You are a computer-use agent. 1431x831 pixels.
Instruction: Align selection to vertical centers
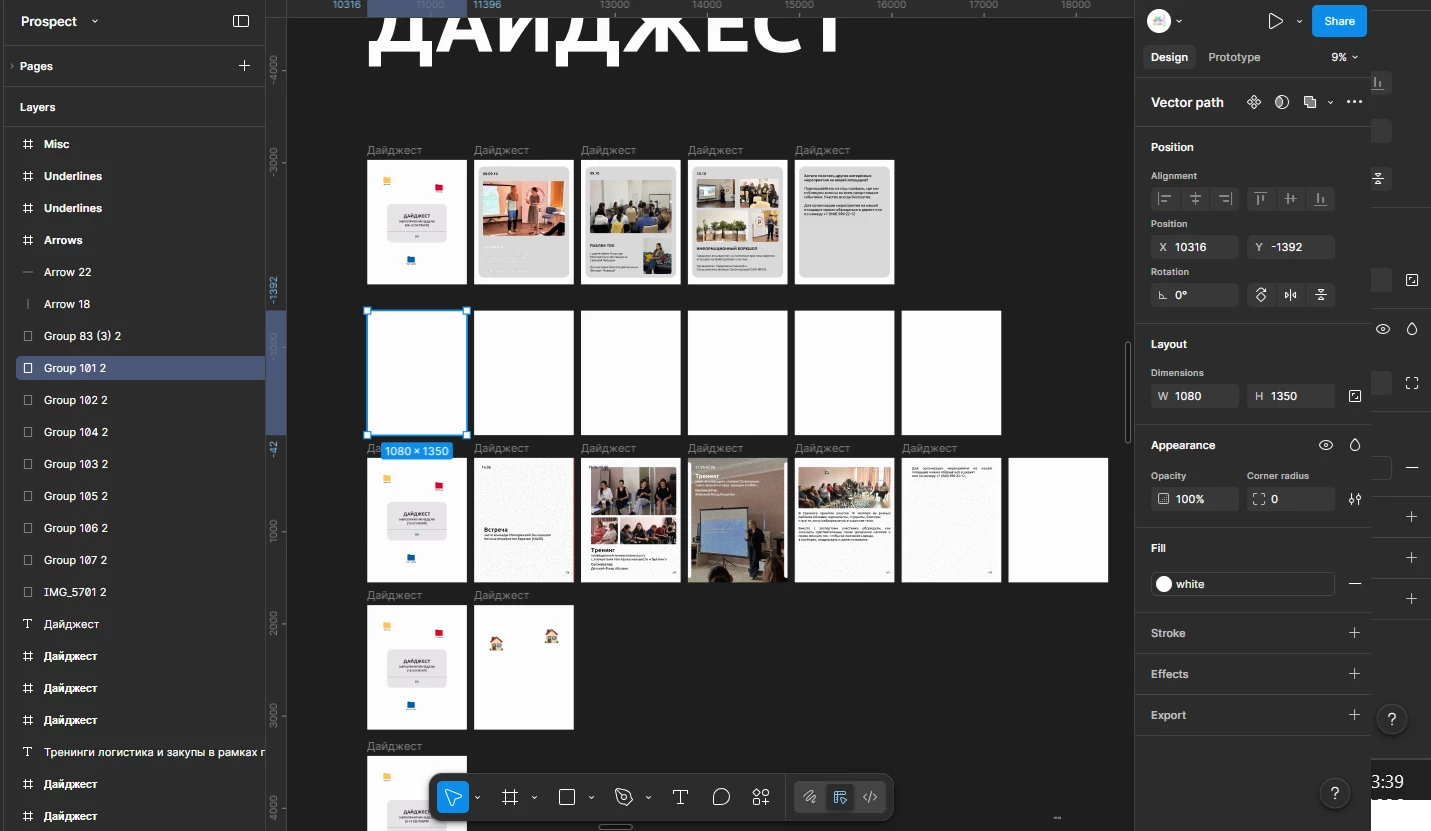tap(1291, 199)
